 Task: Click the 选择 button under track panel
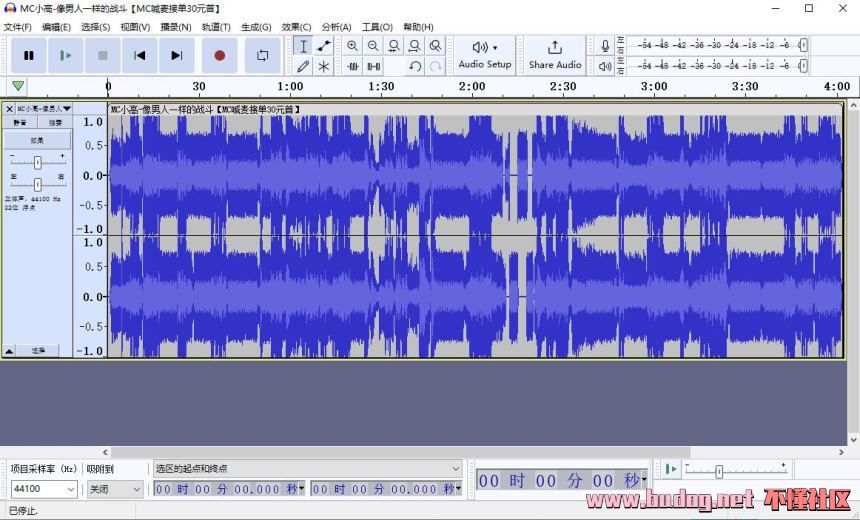coord(38,351)
